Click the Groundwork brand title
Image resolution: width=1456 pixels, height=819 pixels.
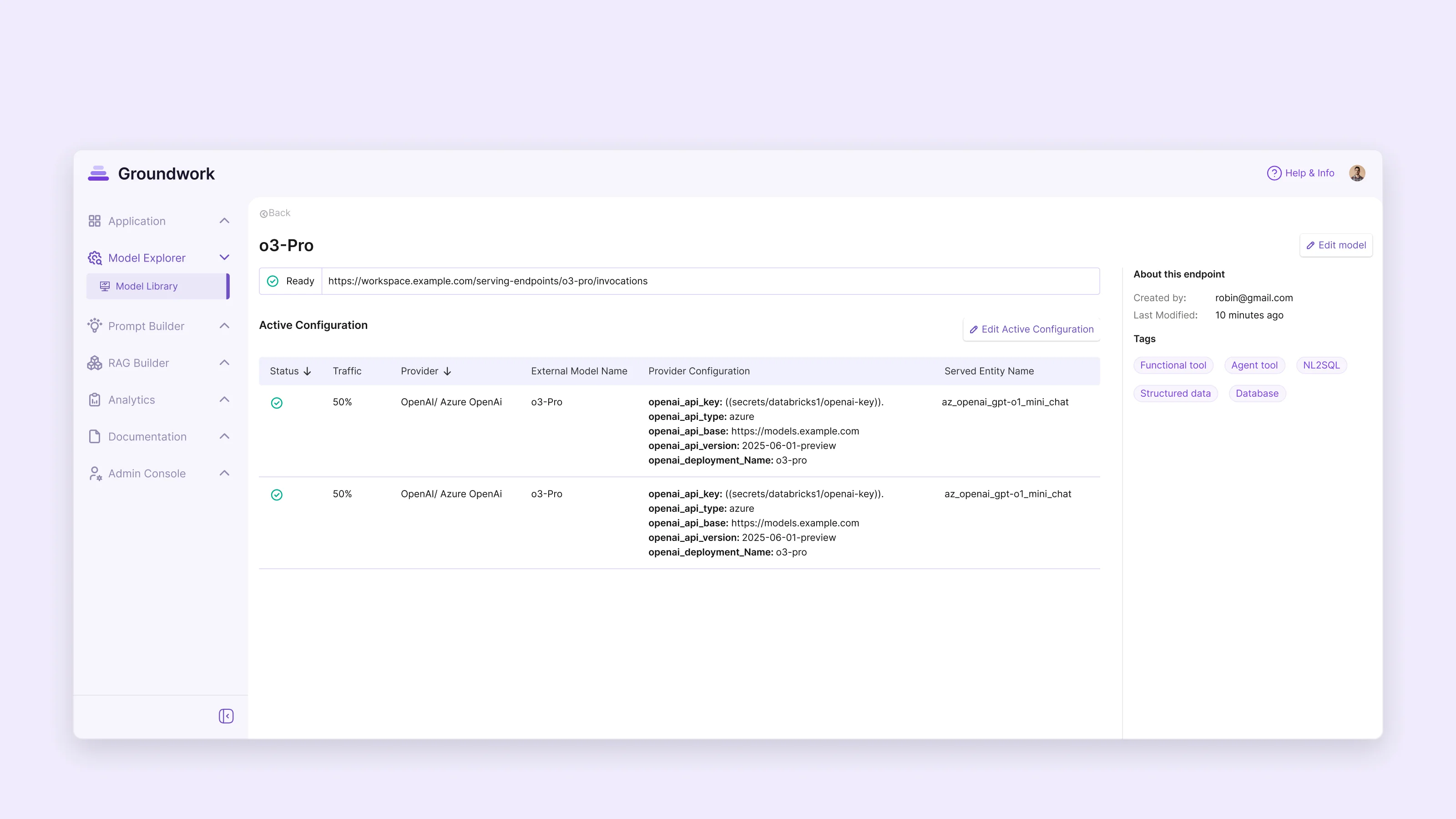(166, 173)
